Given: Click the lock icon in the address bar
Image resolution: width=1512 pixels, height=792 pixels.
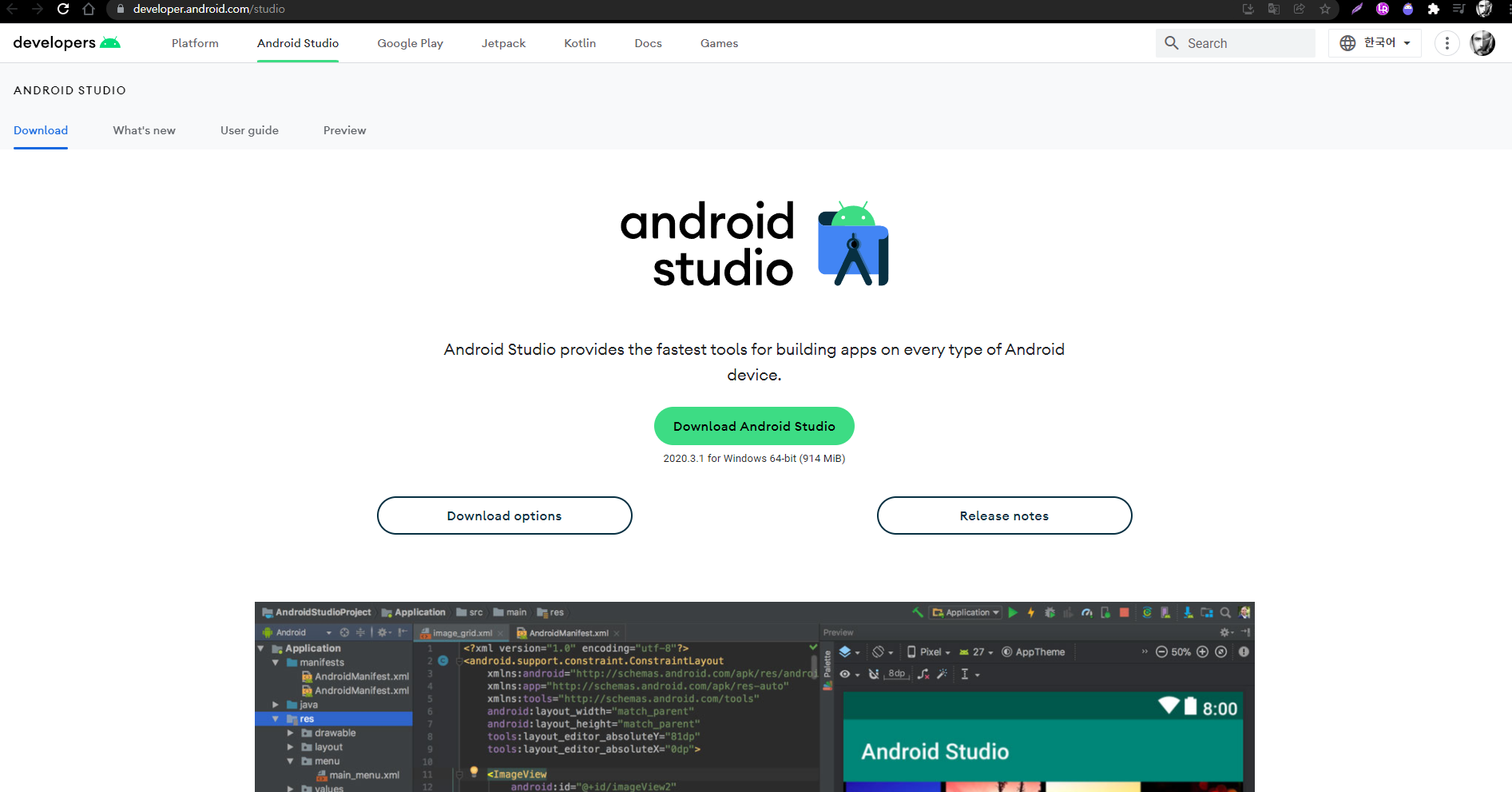Looking at the screenshot, I should tap(121, 10).
